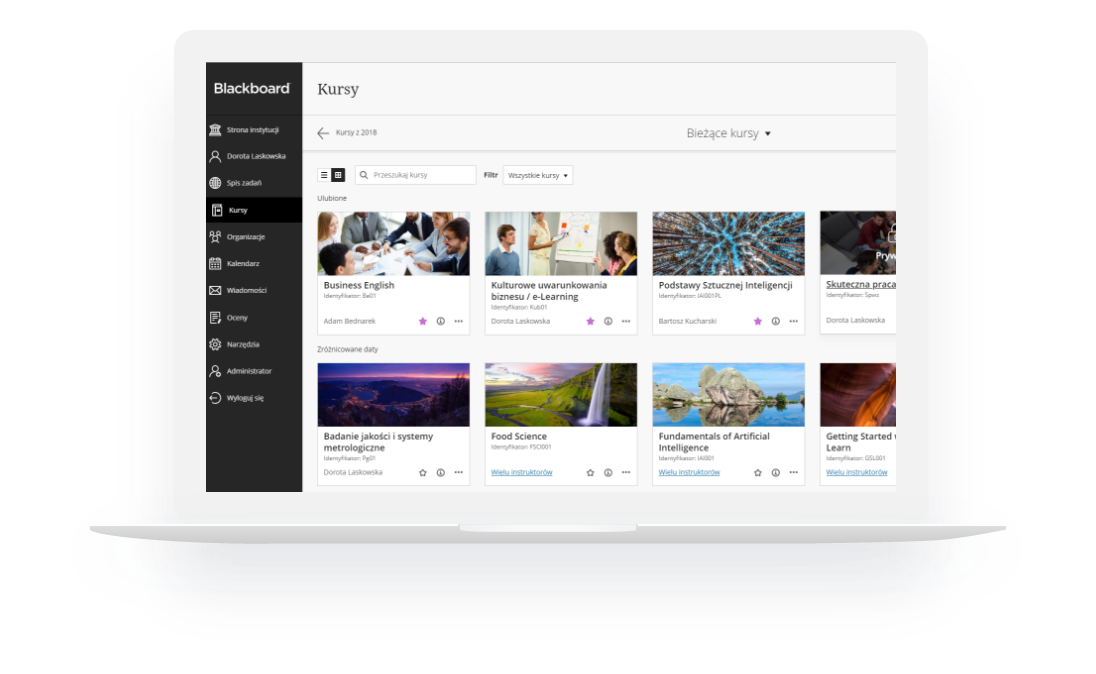Open info icon for Badanie jakości course

(440, 472)
